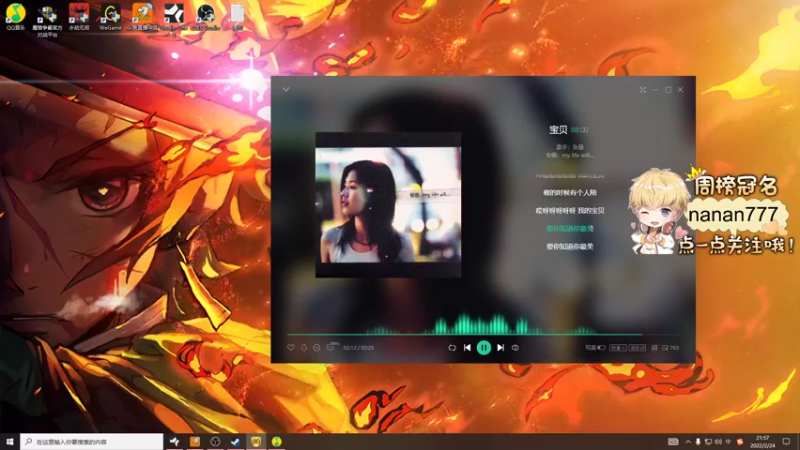Open the MV badge beside the title

(584, 130)
